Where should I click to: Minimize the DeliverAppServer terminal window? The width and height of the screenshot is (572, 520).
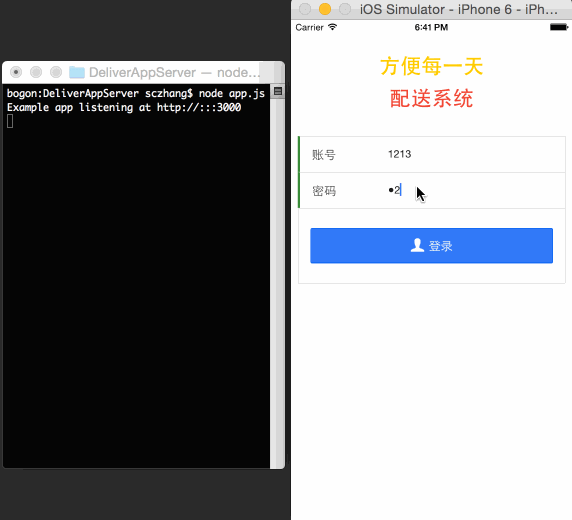pos(36,72)
